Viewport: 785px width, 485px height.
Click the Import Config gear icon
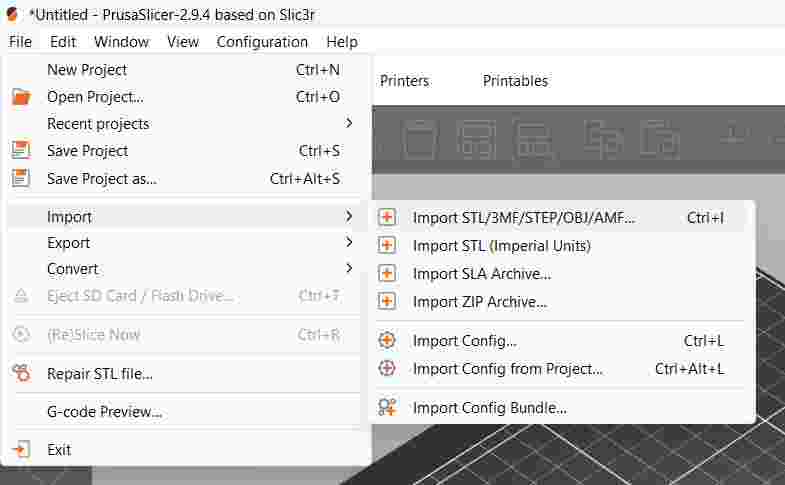pos(387,341)
